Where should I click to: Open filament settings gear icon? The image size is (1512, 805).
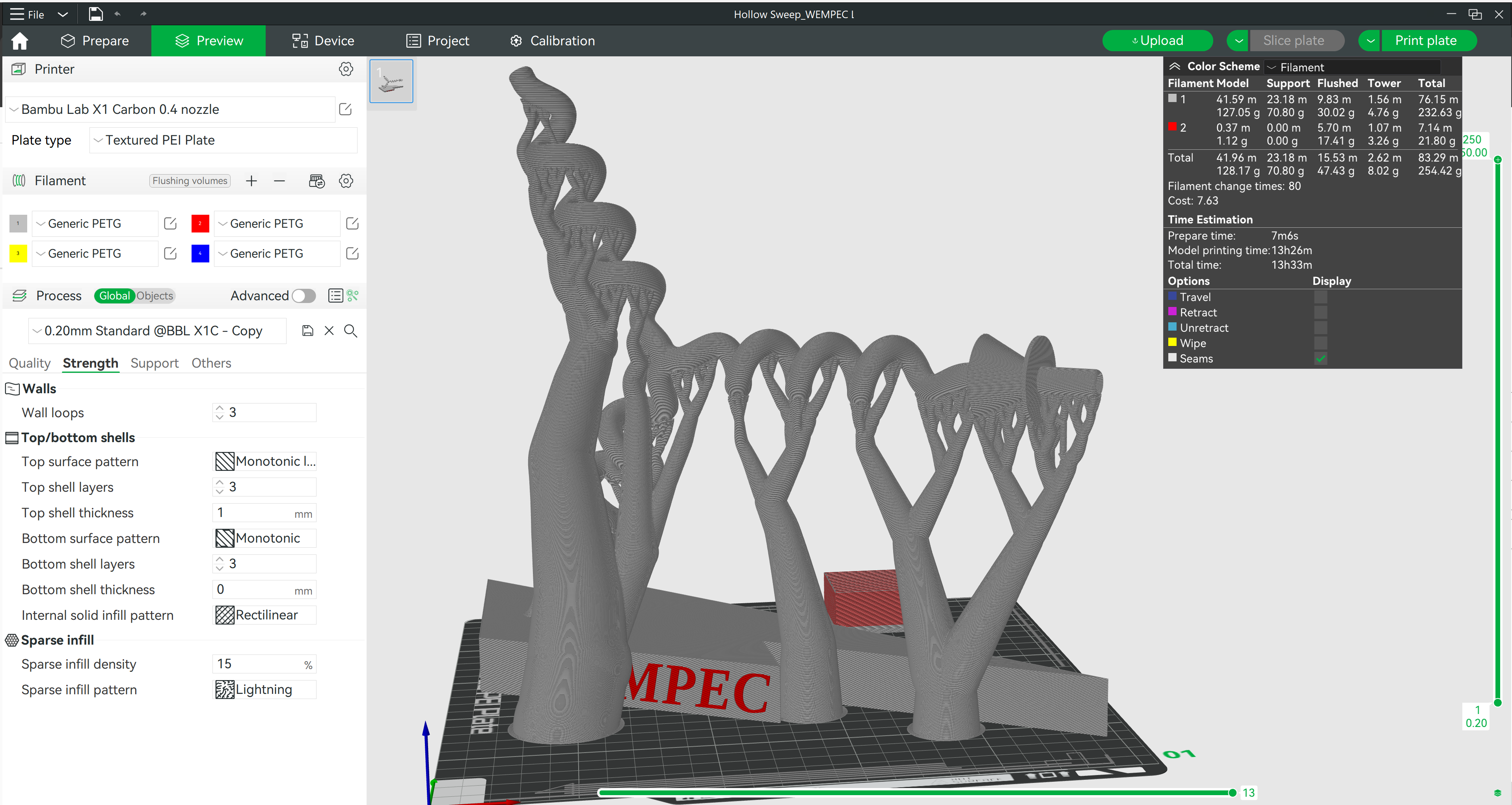[x=346, y=181]
